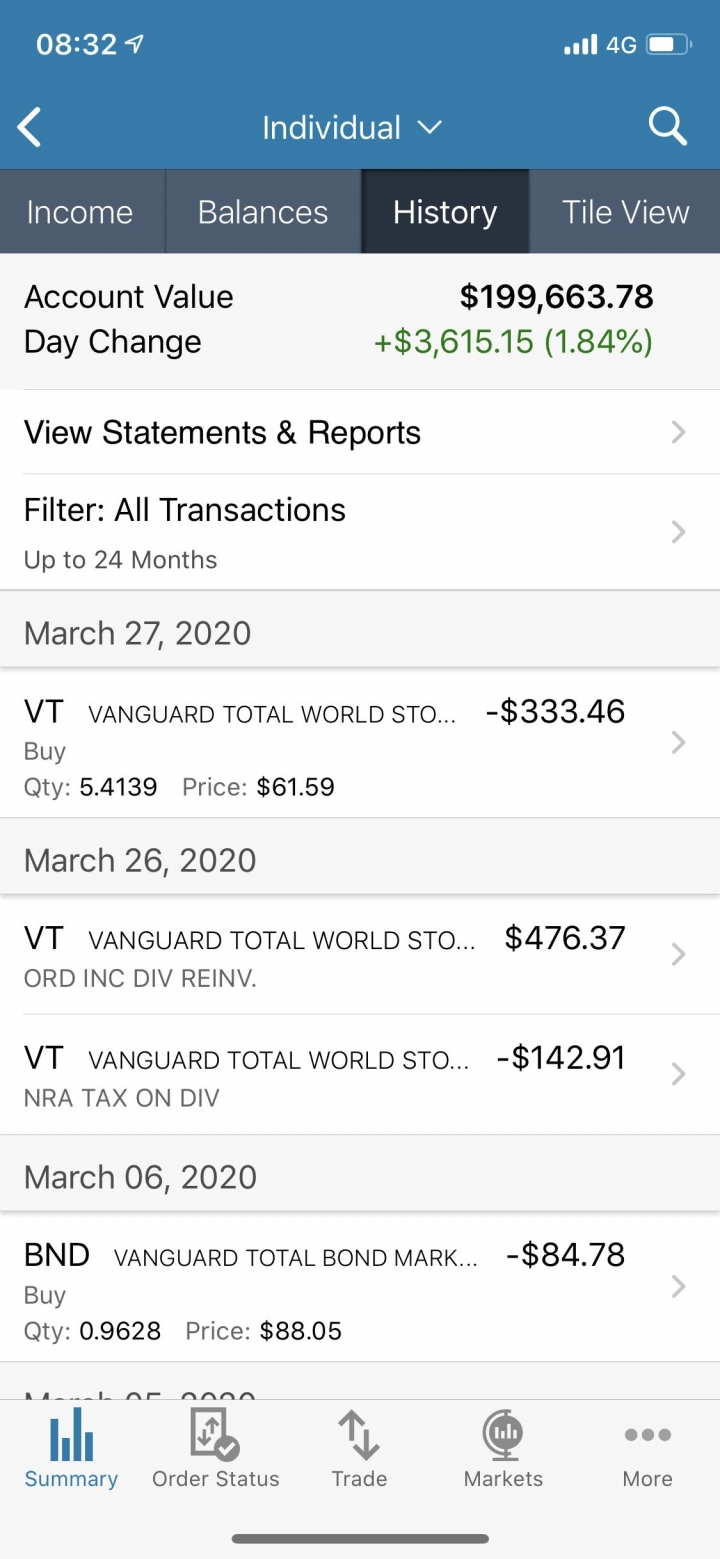
Task: Tap the back arrow icon
Action: (x=30, y=128)
